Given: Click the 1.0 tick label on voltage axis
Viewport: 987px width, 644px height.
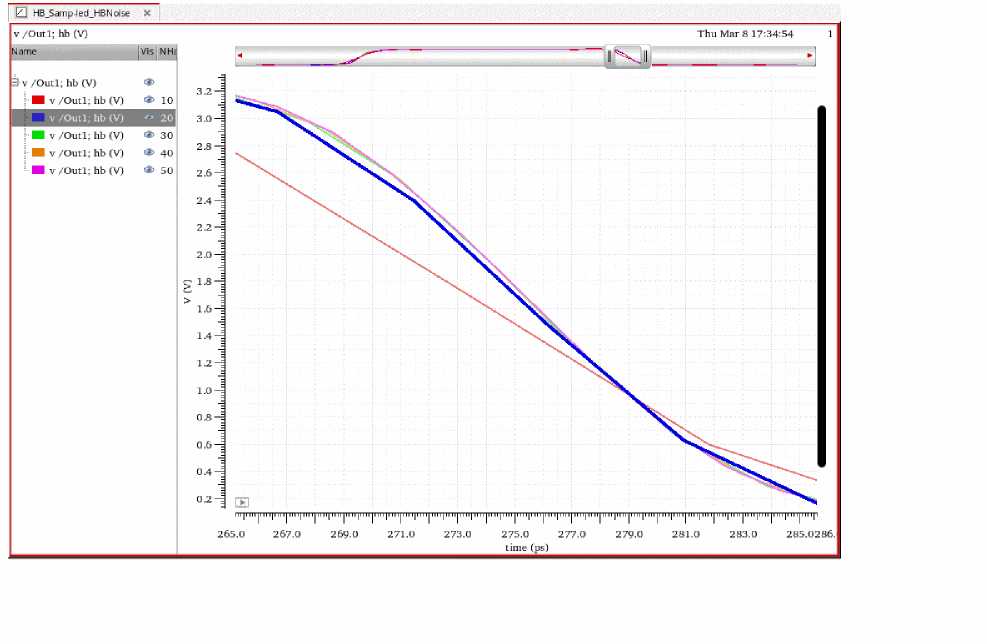Looking at the screenshot, I should (204, 390).
